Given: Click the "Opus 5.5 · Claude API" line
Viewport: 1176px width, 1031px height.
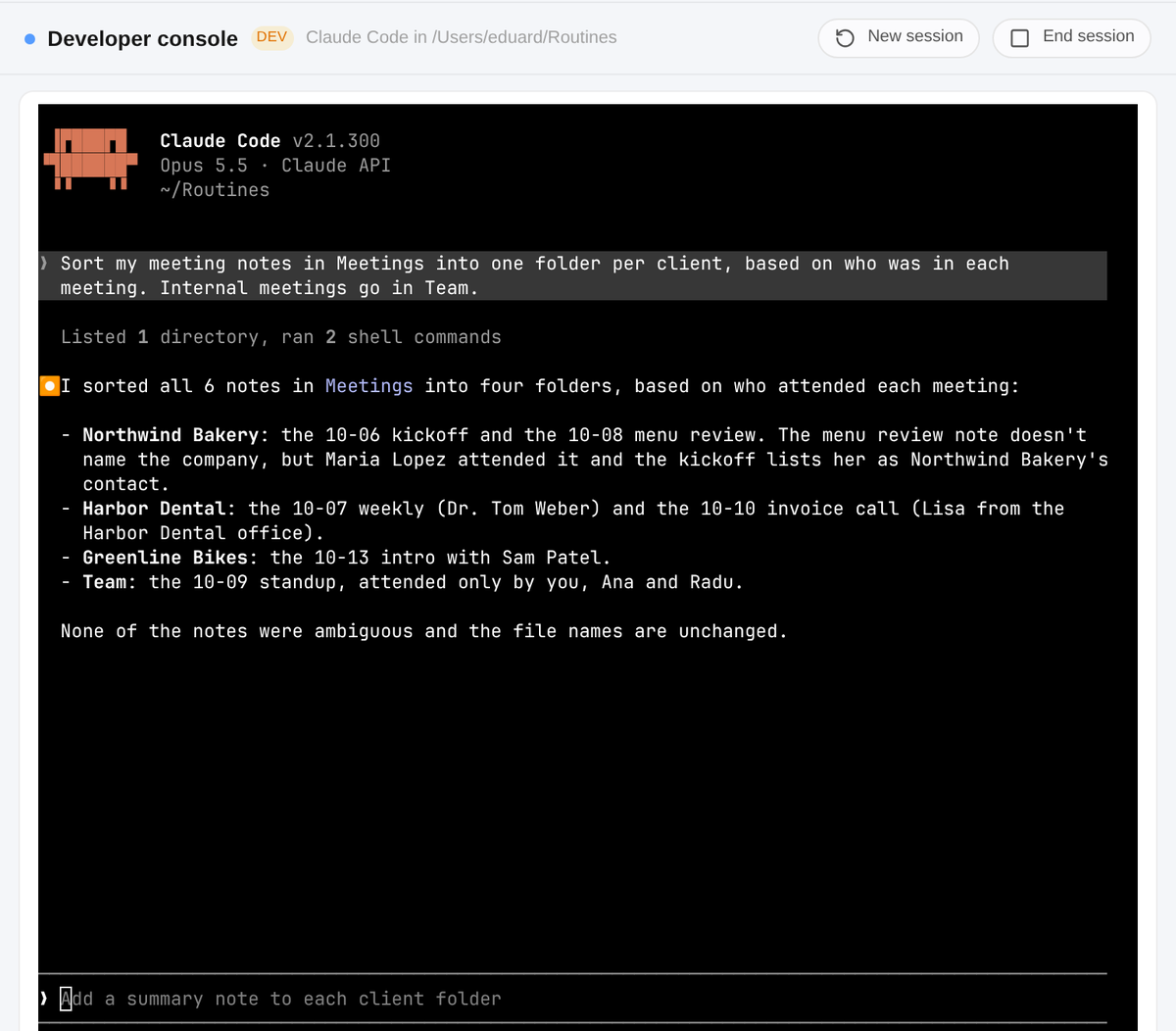Looking at the screenshot, I should coord(275,166).
